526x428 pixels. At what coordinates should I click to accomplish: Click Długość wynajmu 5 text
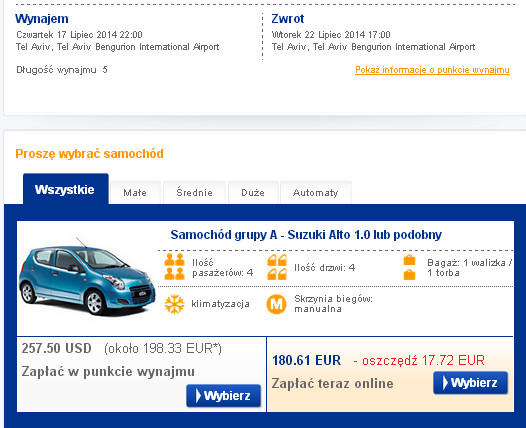coord(62,70)
